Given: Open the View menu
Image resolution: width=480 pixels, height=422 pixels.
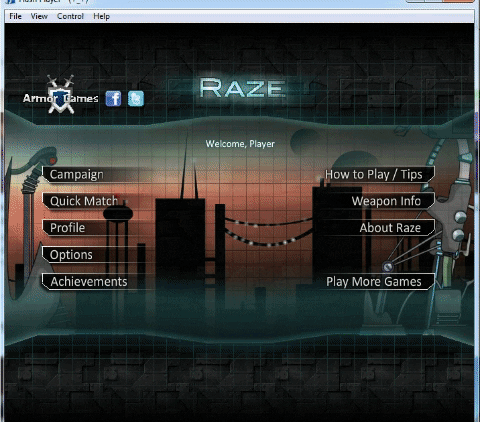Looking at the screenshot, I should pos(39,16).
